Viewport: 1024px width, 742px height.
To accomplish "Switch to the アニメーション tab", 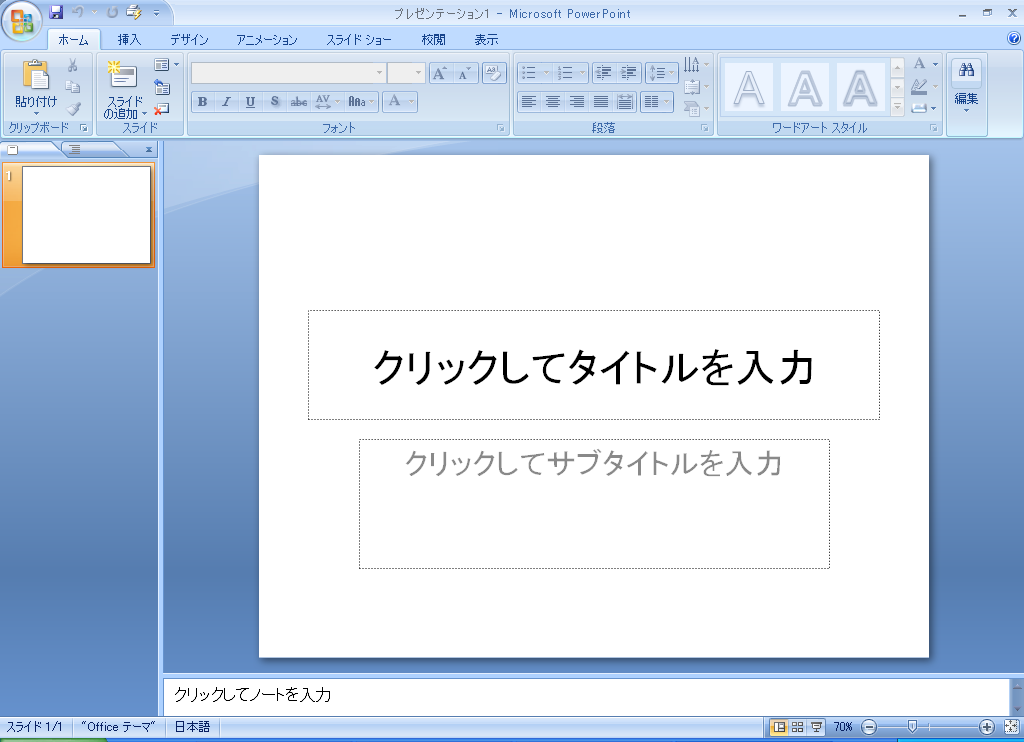I will coord(266,40).
